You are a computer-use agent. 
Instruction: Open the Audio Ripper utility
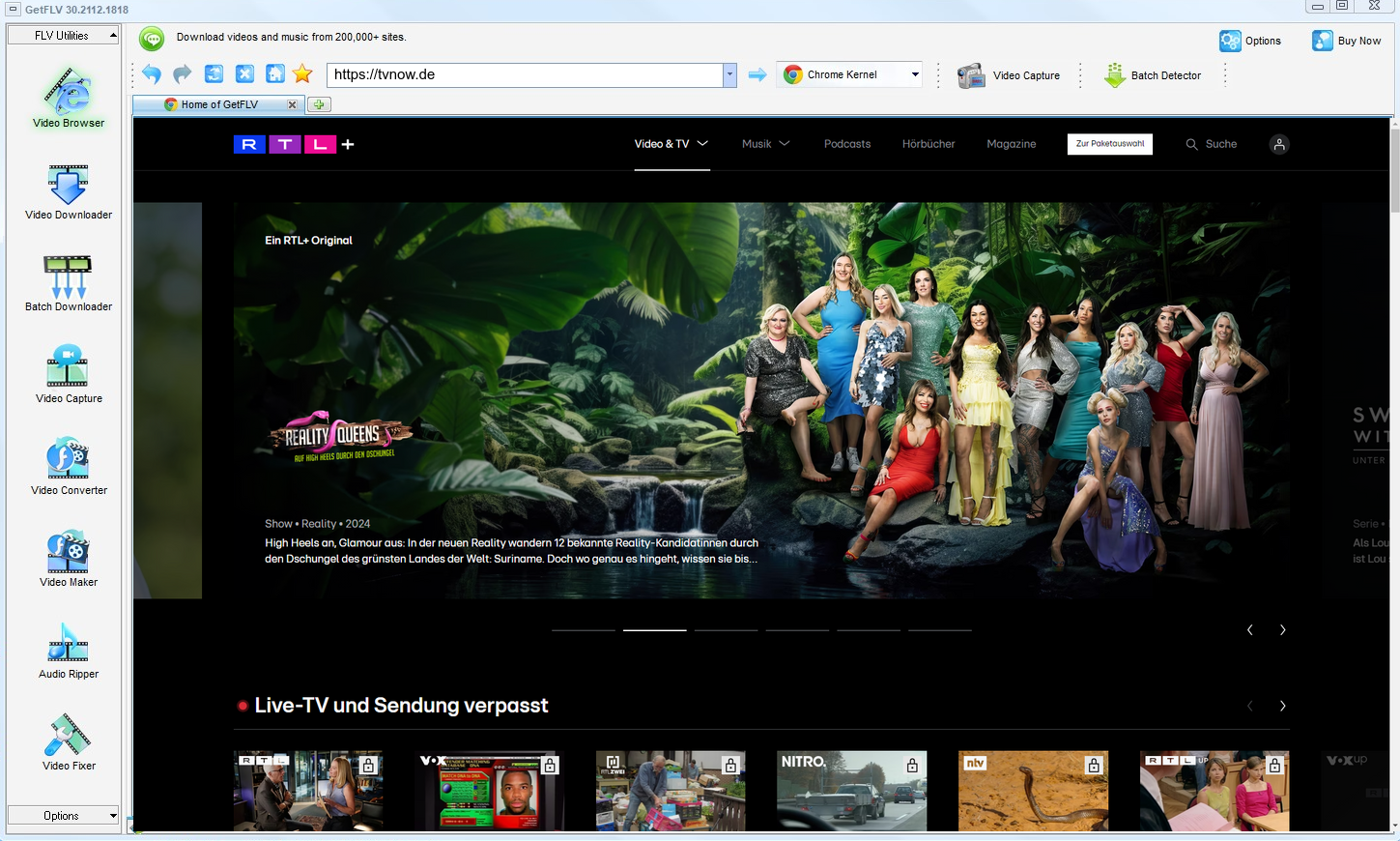(69, 651)
